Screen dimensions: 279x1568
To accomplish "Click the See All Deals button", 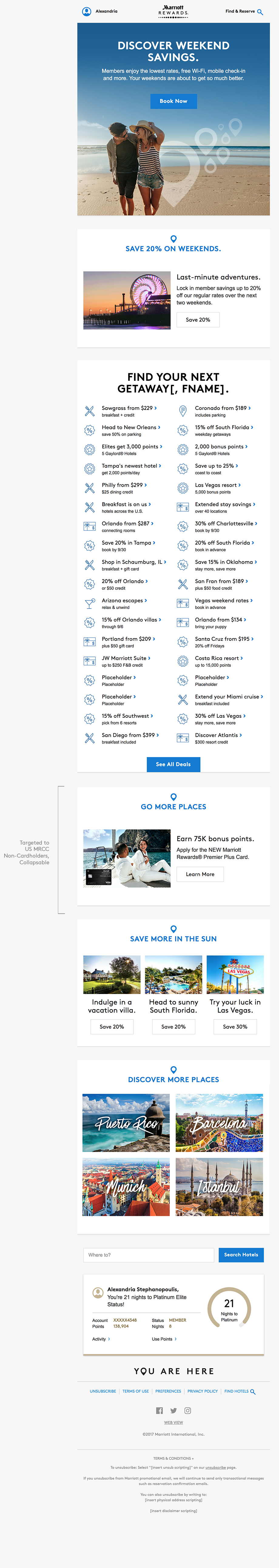I will click(x=173, y=764).
